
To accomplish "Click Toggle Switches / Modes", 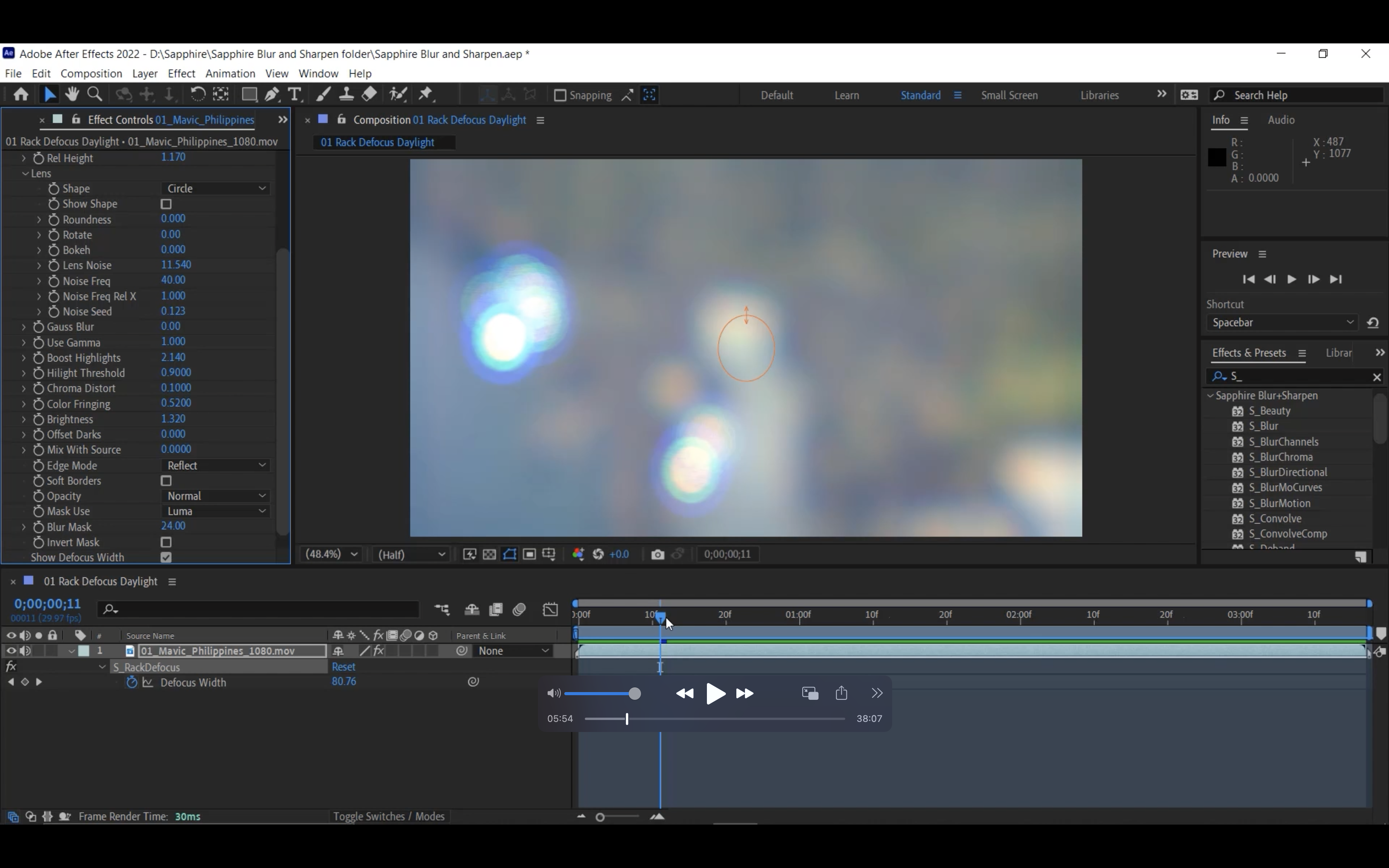I will (389, 816).
